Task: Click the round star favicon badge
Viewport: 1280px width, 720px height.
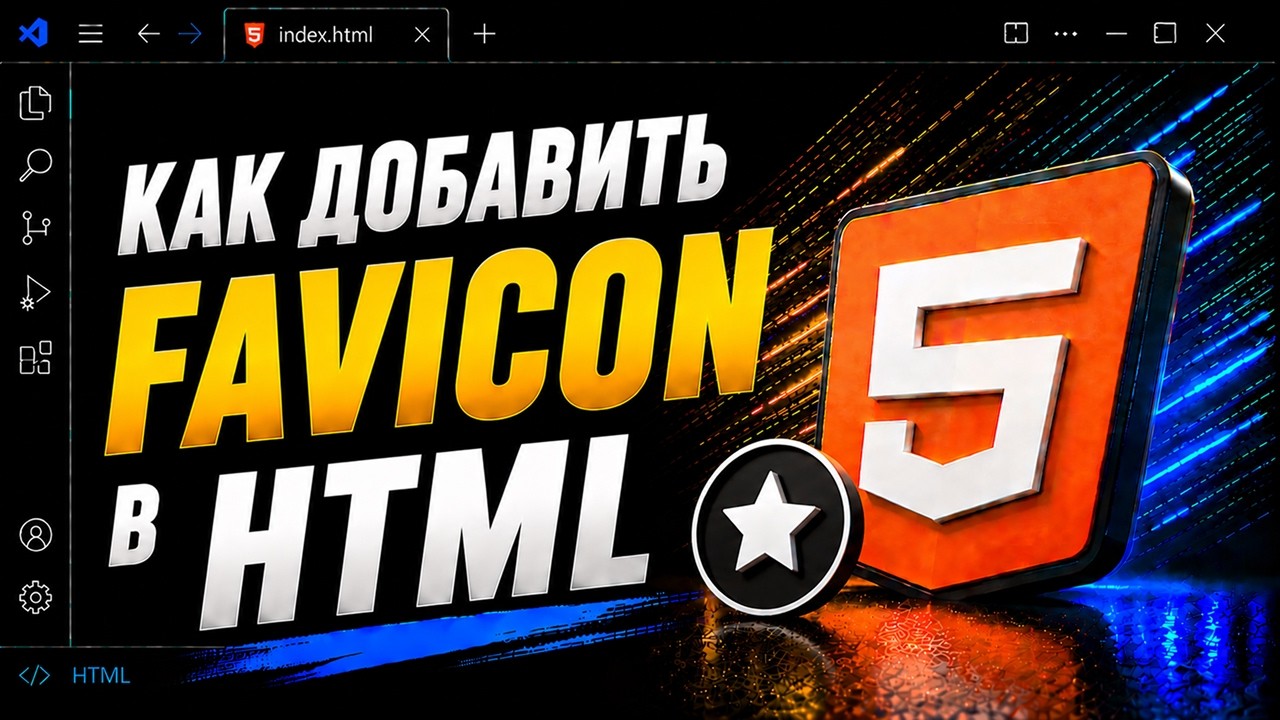Action: pyautogui.click(x=777, y=525)
